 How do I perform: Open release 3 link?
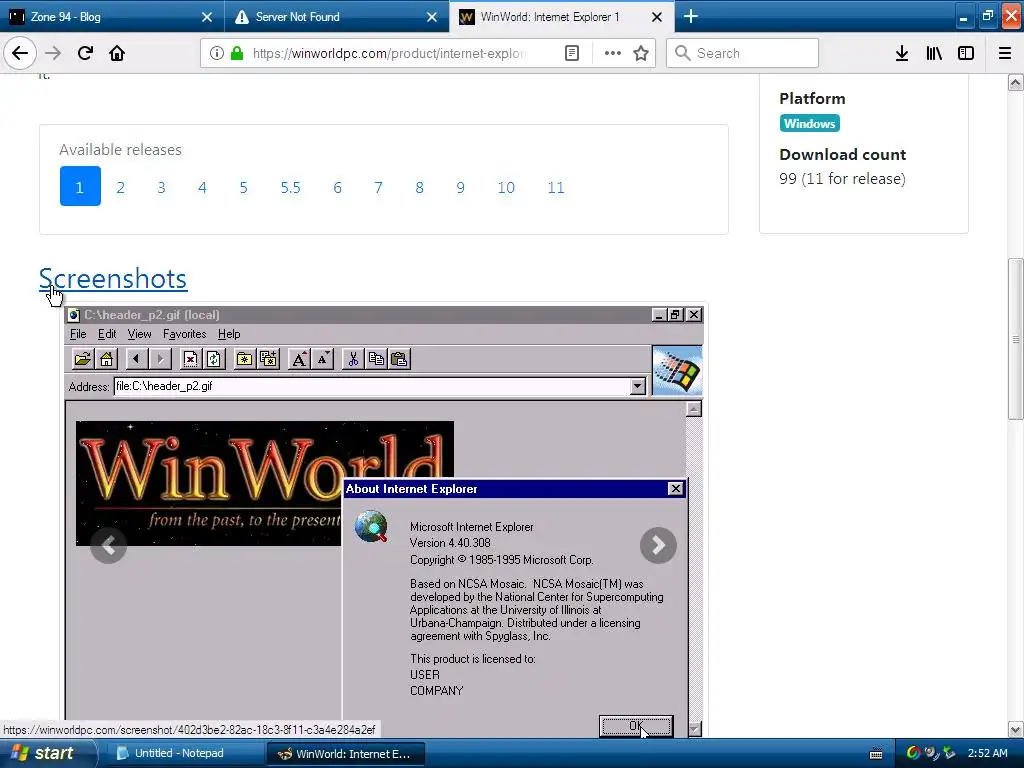[161, 187]
